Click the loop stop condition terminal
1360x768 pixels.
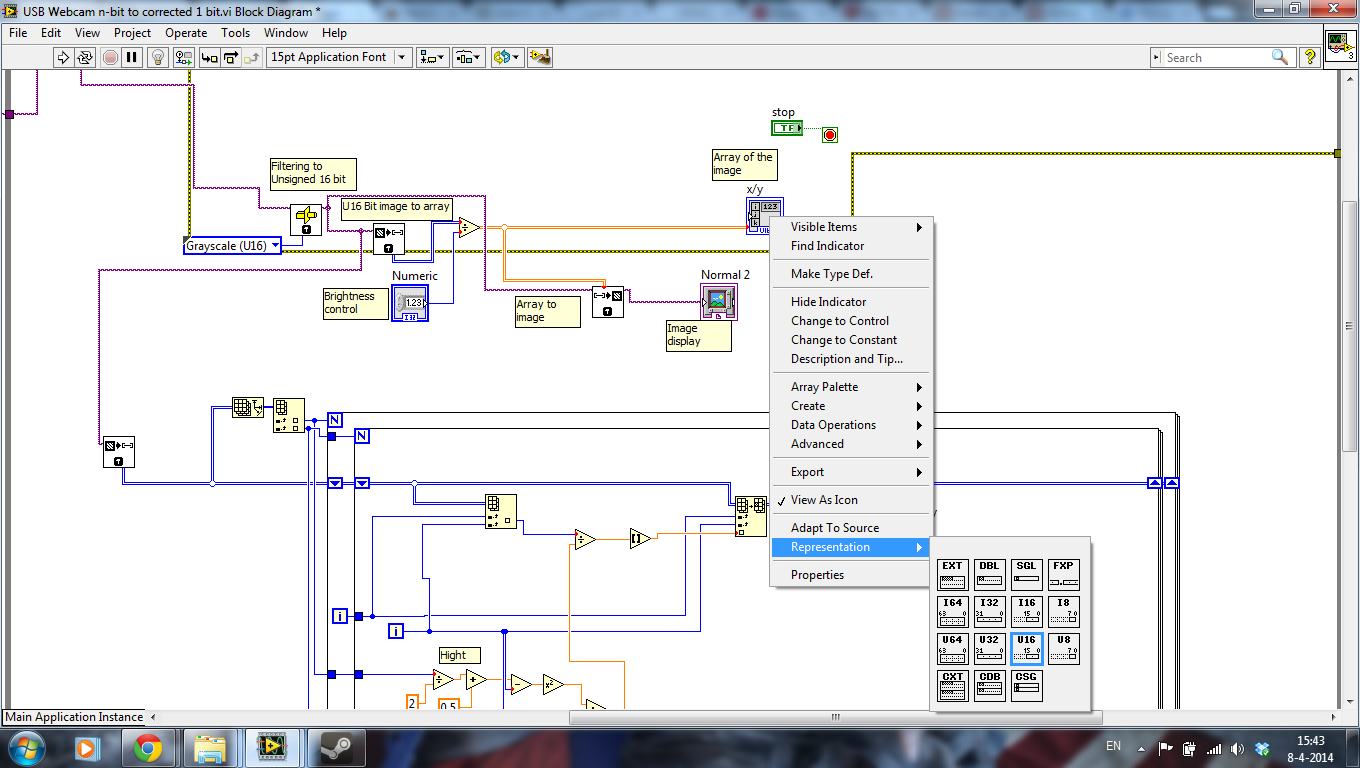pos(829,135)
